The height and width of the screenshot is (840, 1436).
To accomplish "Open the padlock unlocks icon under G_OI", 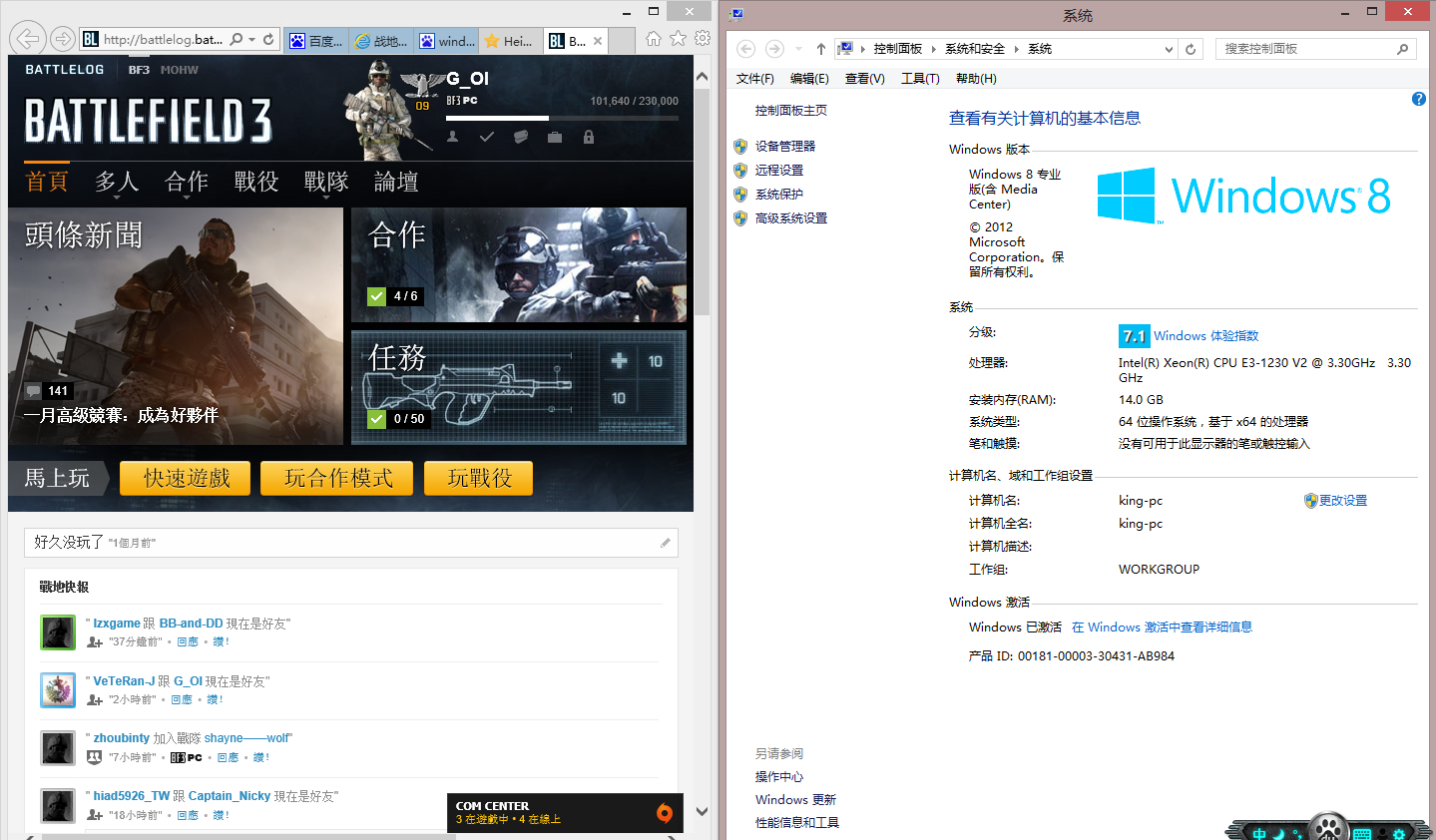I will (589, 137).
